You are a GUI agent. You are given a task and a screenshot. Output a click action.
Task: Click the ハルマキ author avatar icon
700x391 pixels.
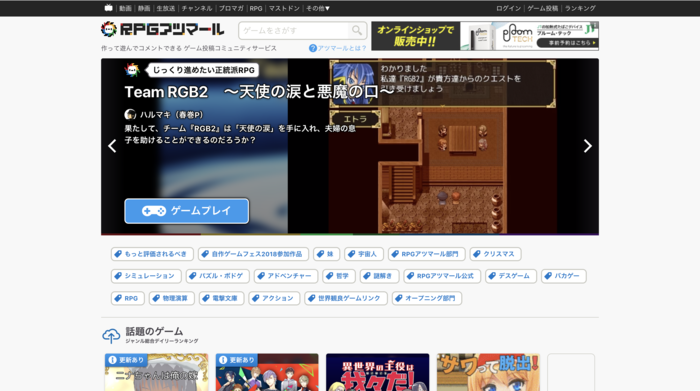click(130, 115)
